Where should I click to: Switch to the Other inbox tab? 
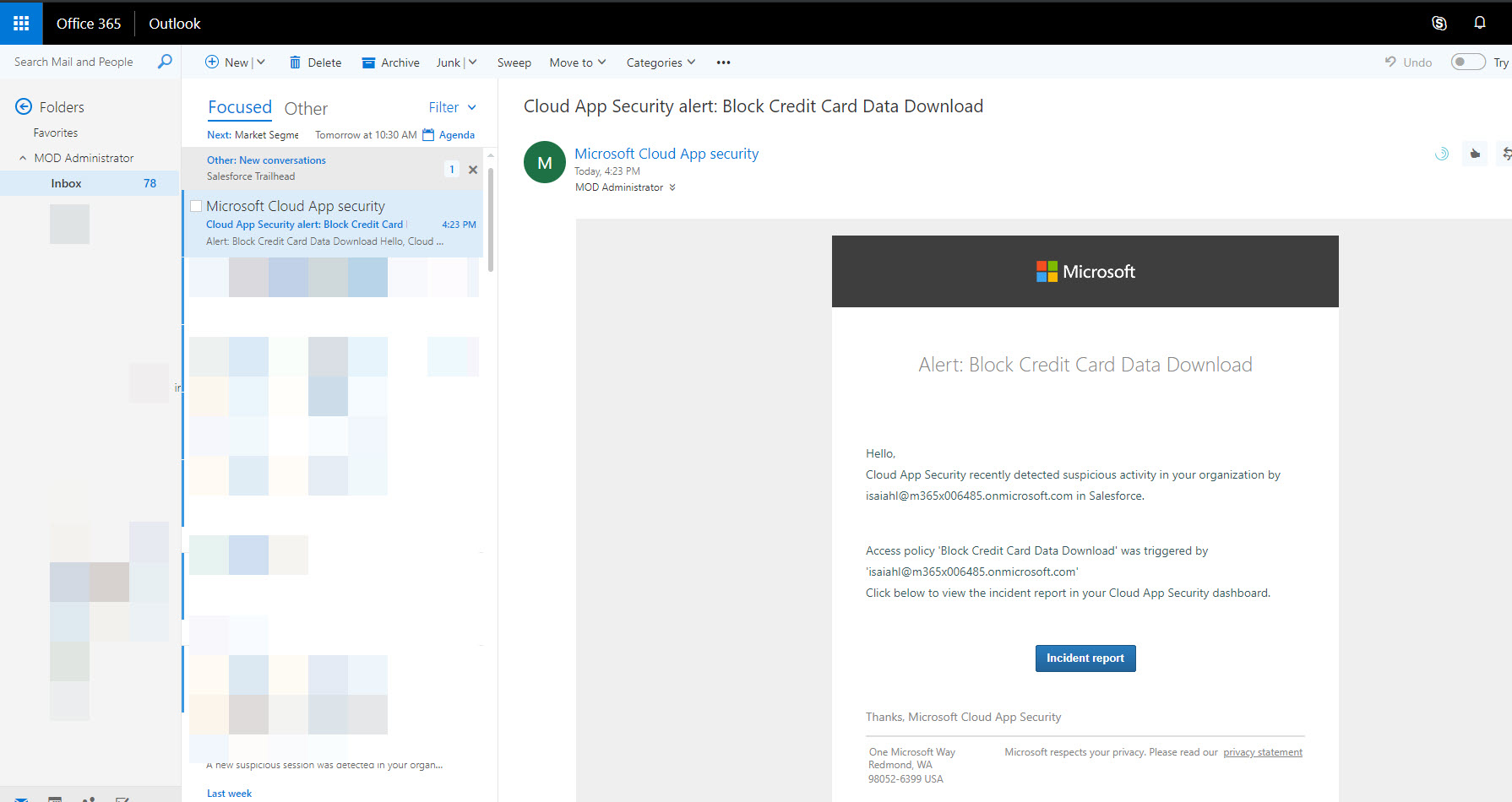click(x=306, y=108)
